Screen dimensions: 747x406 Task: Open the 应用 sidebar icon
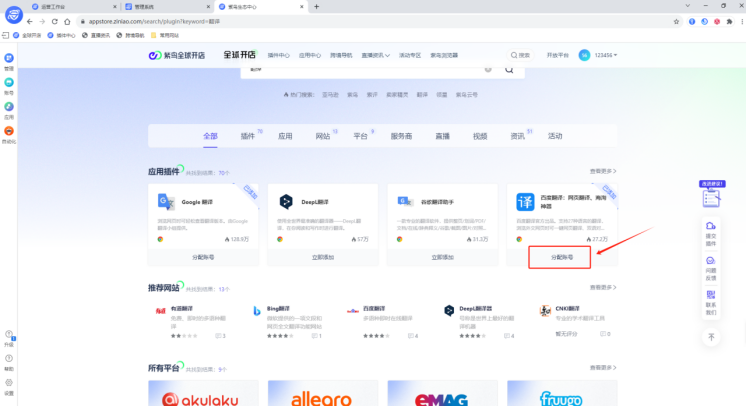[9, 107]
